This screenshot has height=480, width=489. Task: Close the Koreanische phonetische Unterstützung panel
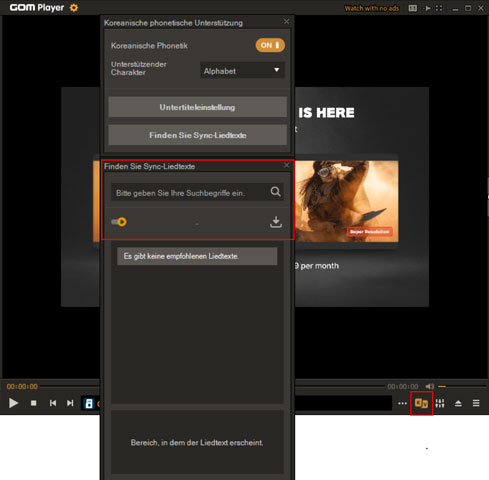(286, 21)
